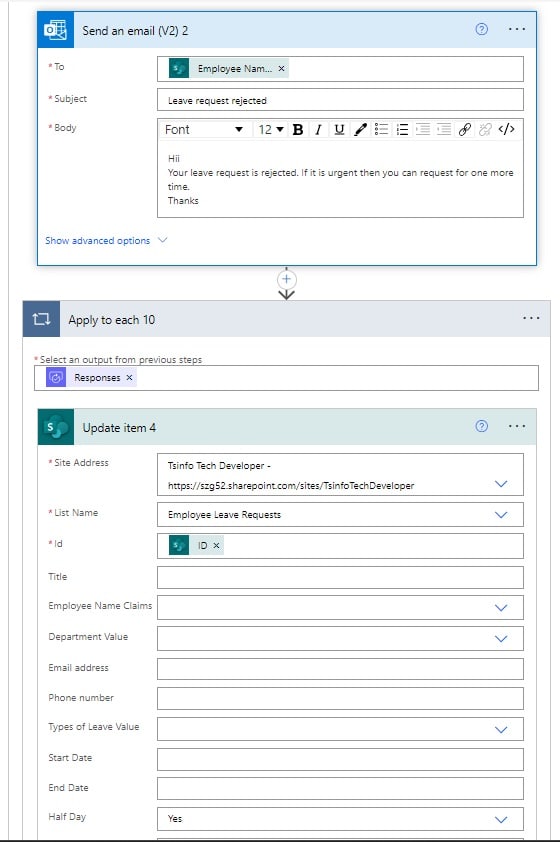The image size is (560, 842).
Task: Toggle underline formatting in email body
Action: (339, 129)
